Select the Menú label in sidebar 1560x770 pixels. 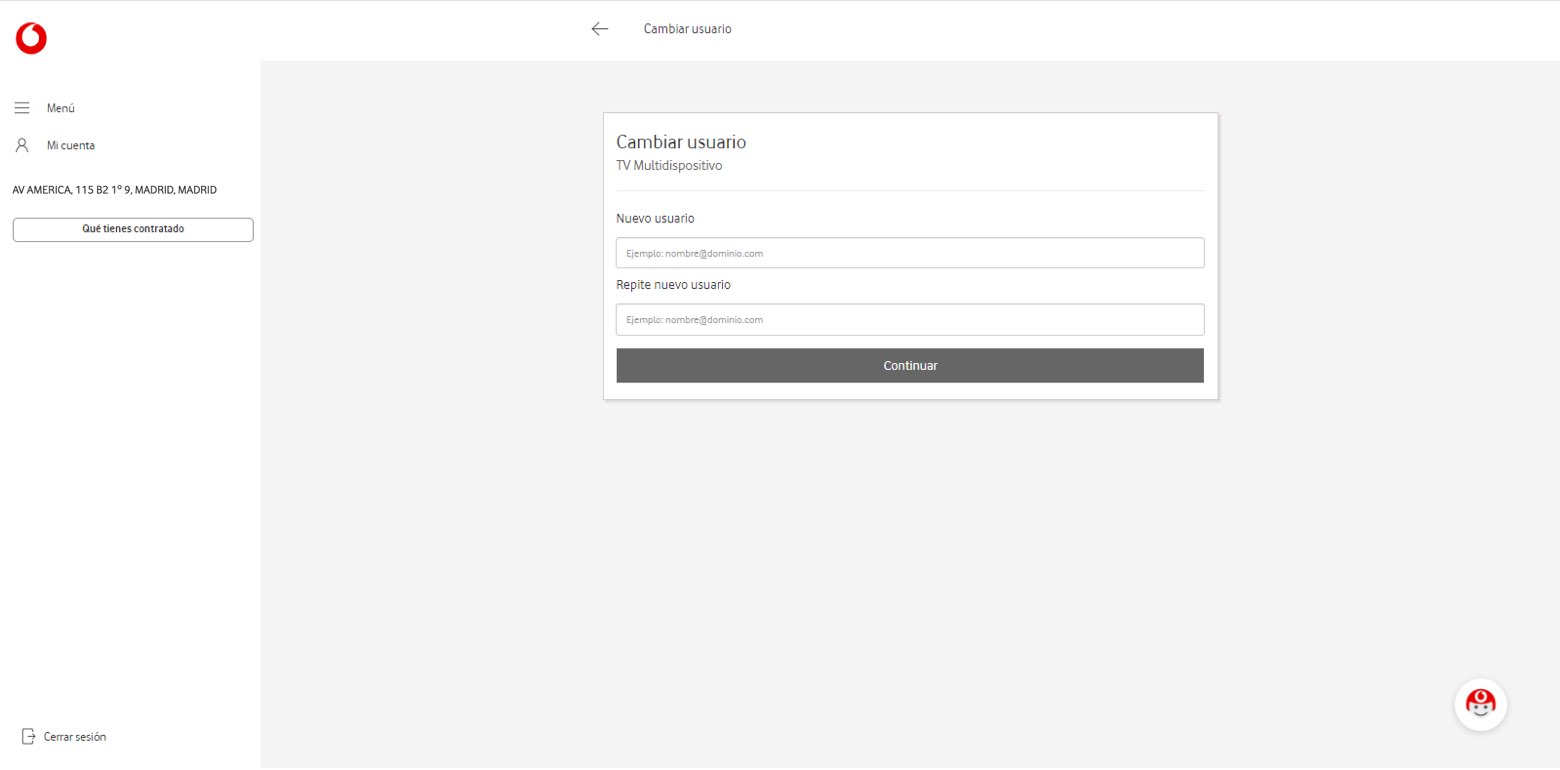click(61, 108)
